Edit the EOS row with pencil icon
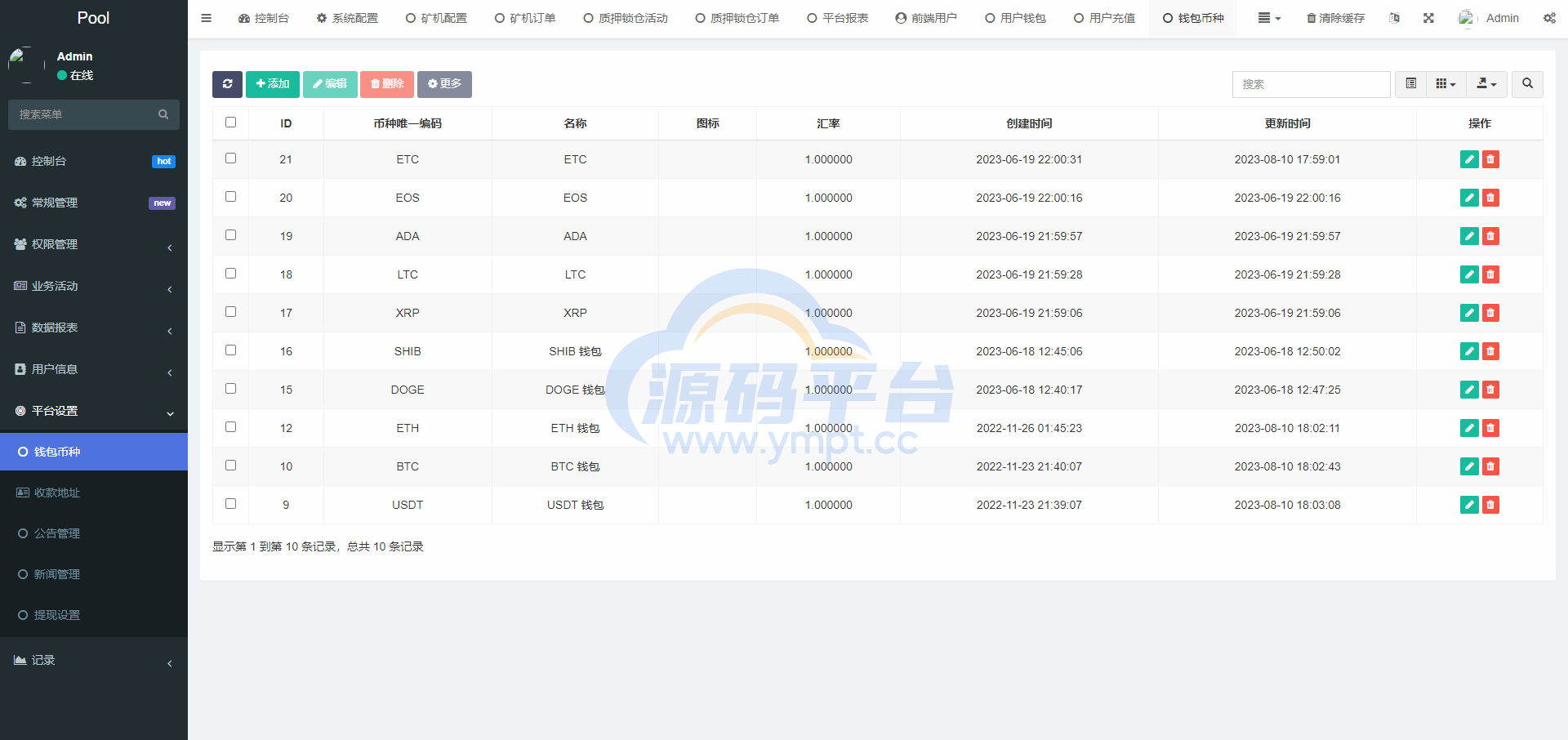This screenshot has height=740, width=1568. 1469,198
